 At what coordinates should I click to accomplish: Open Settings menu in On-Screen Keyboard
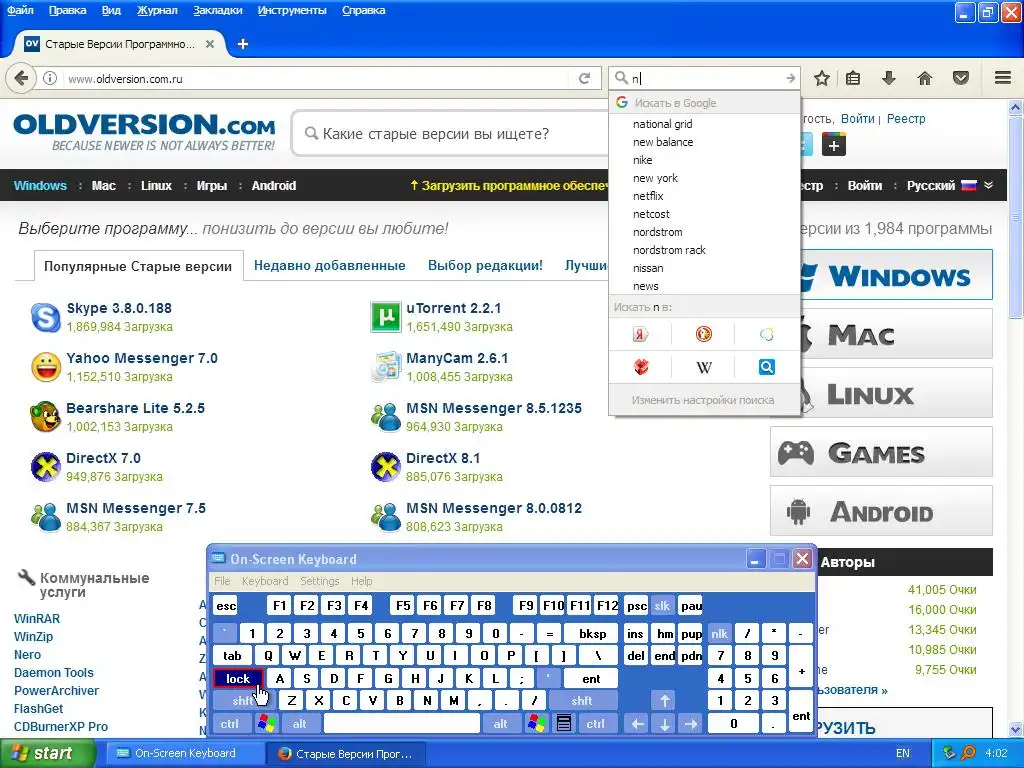(x=319, y=581)
